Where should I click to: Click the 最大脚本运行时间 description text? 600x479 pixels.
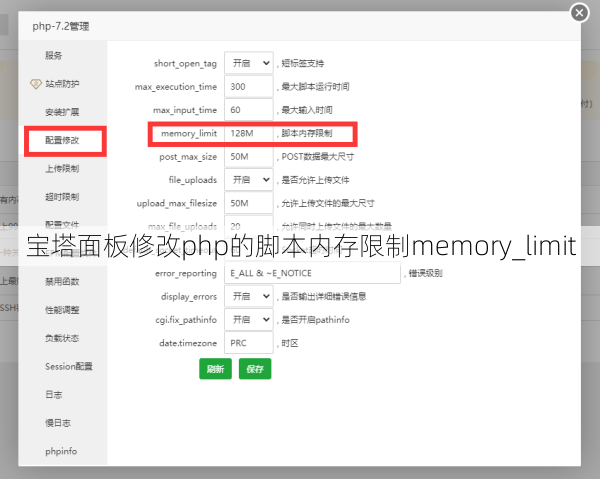[315, 86]
